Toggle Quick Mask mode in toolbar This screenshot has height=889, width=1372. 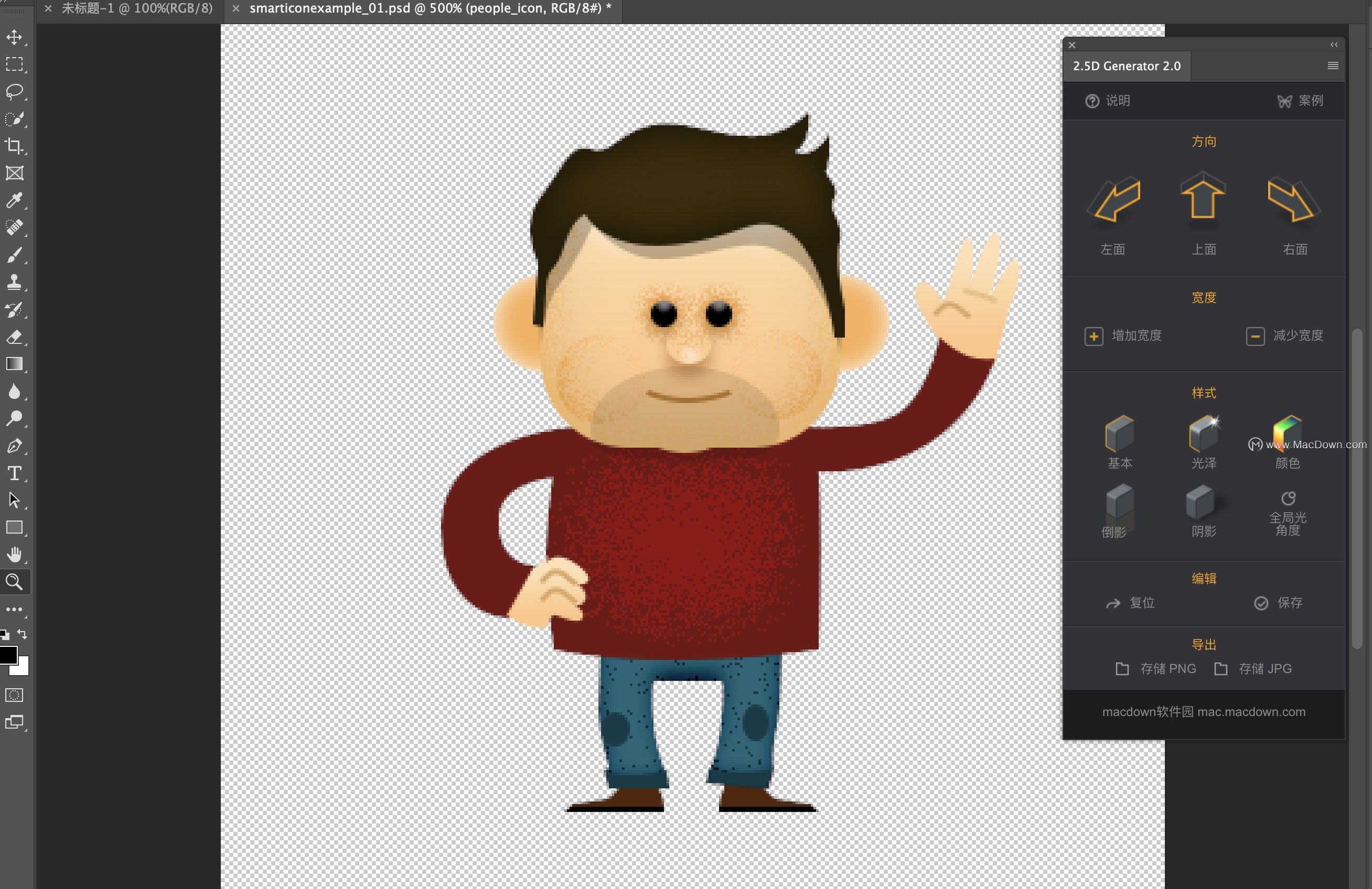click(x=14, y=695)
